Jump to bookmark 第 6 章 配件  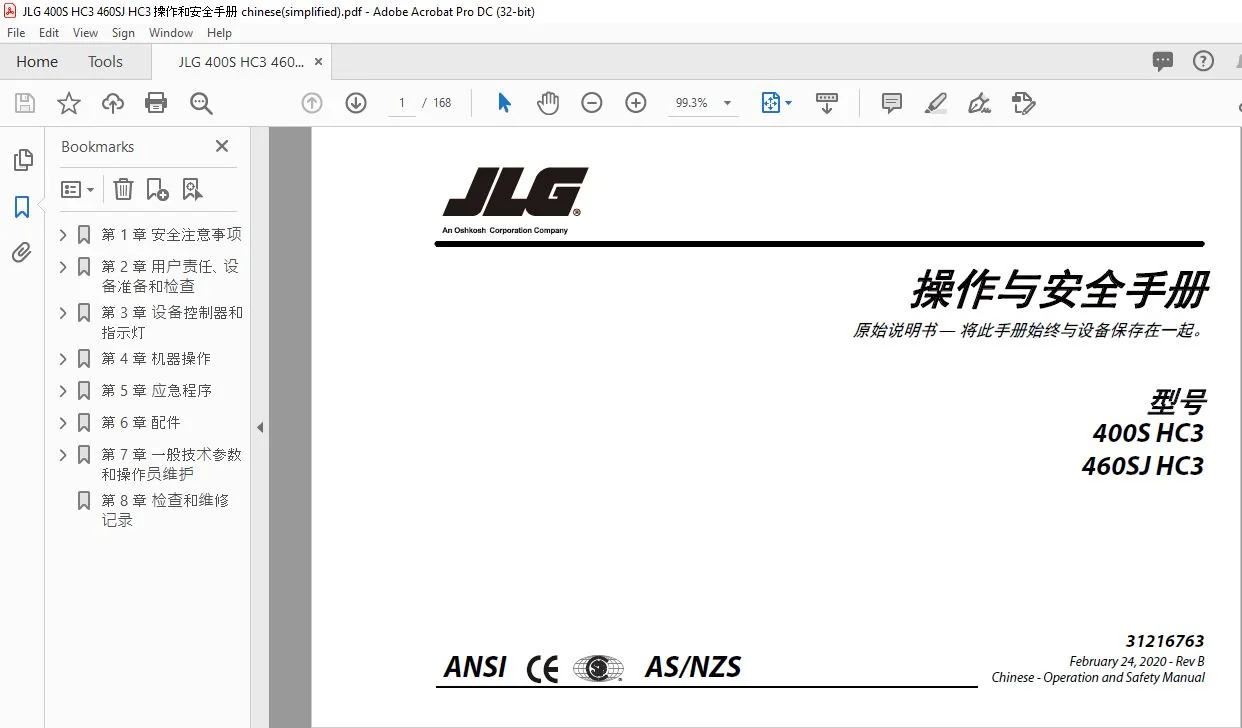tap(141, 423)
